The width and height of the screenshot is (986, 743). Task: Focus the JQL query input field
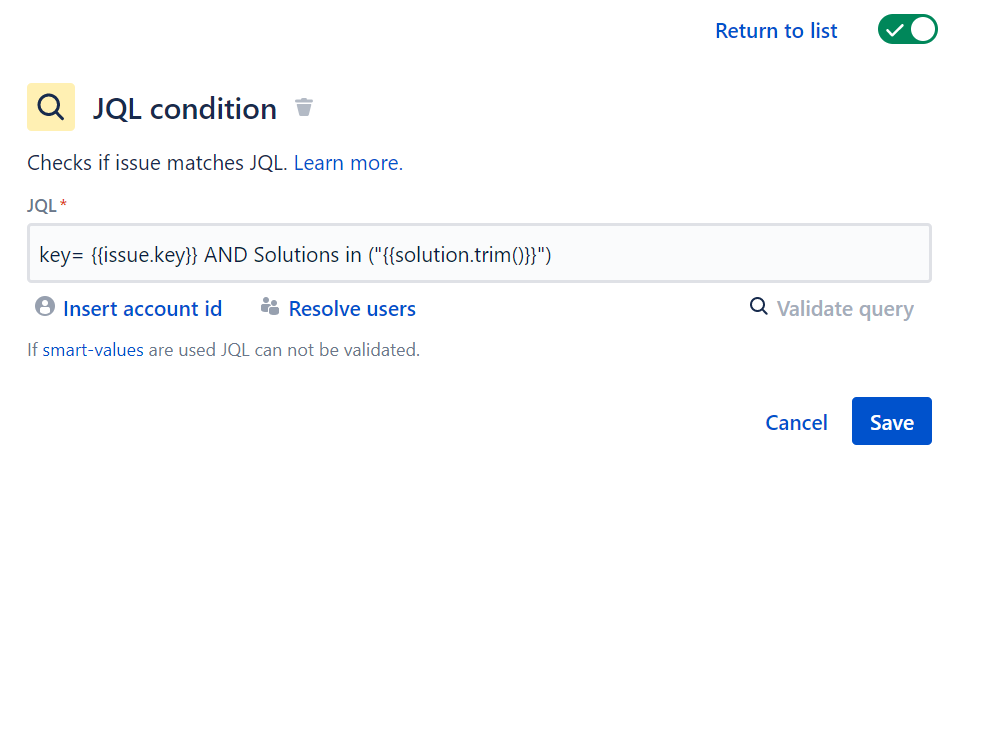(x=479, y=253)
